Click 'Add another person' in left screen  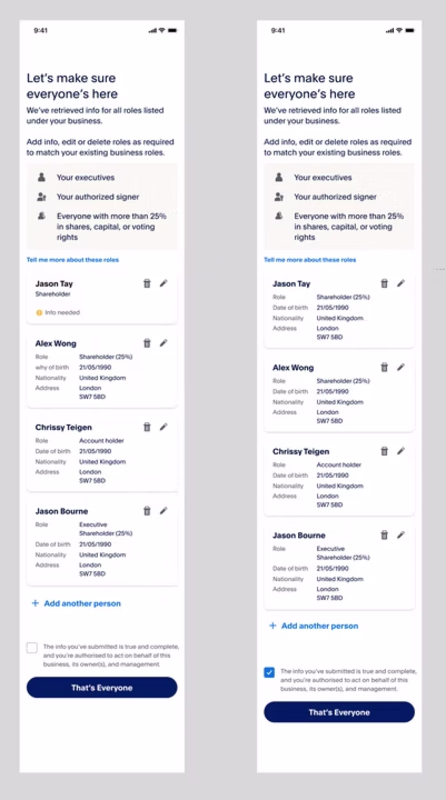tap(76, 603)
